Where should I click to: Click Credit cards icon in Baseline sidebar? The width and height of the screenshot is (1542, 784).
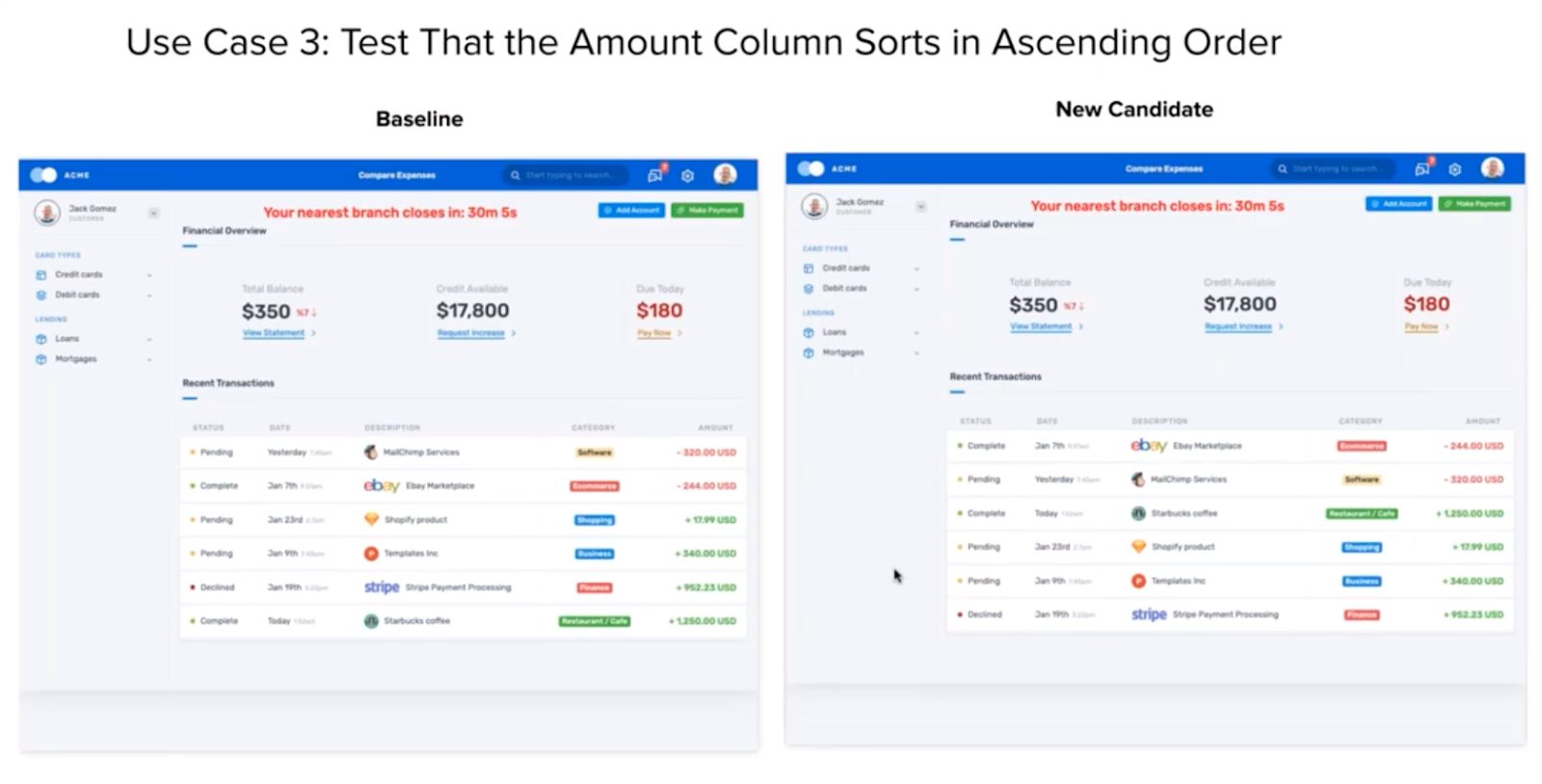pos(41,274)
